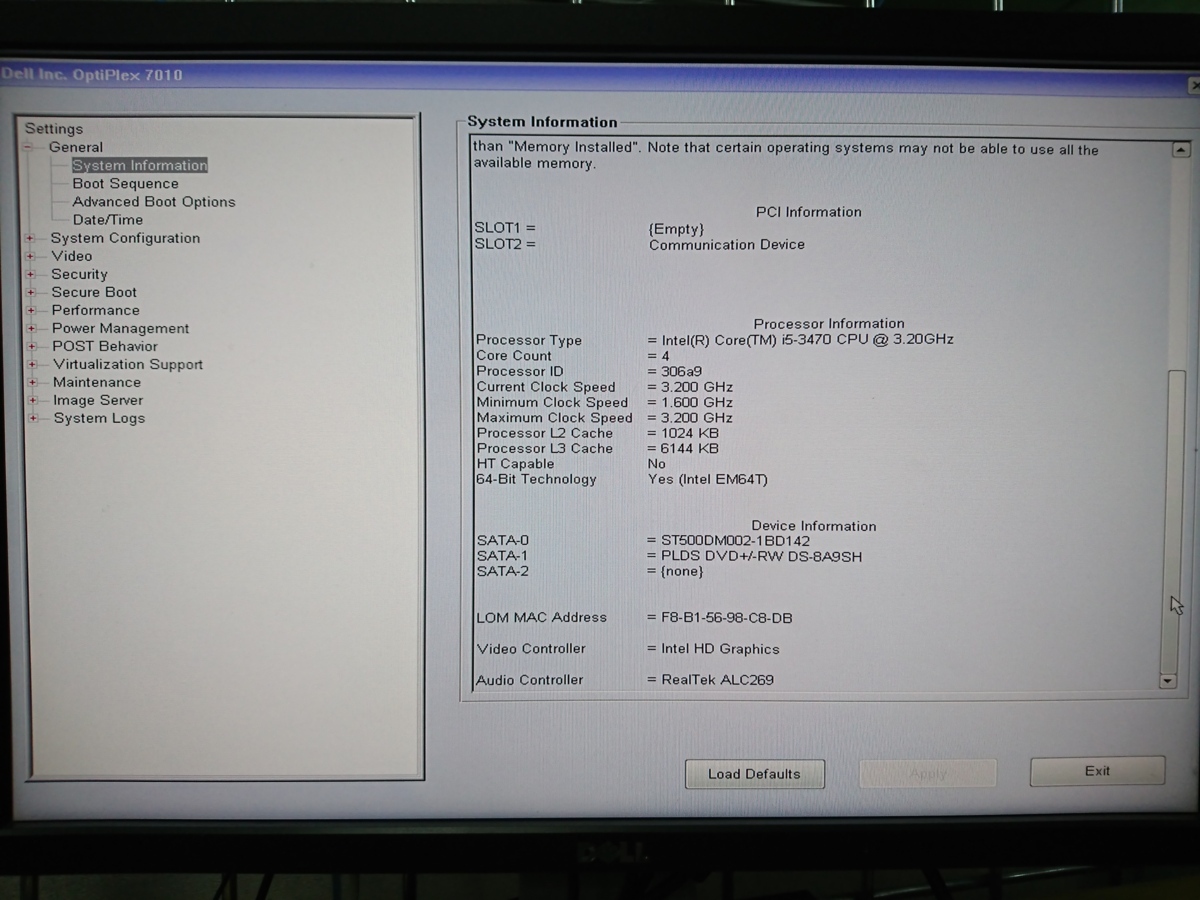Expand the Performance node

pos(32,310)
